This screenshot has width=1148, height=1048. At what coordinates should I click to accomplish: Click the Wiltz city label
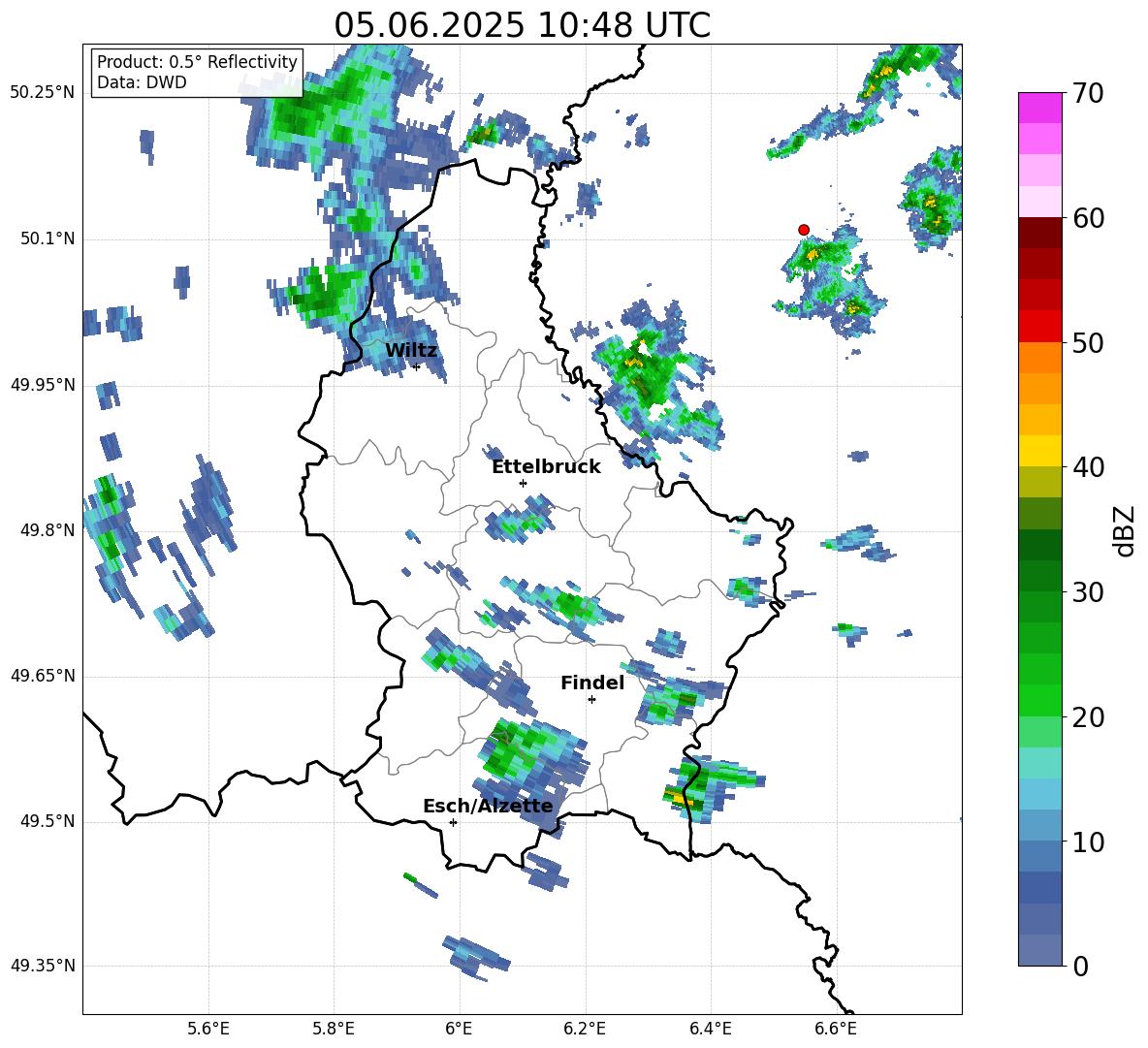coord(411,350)
